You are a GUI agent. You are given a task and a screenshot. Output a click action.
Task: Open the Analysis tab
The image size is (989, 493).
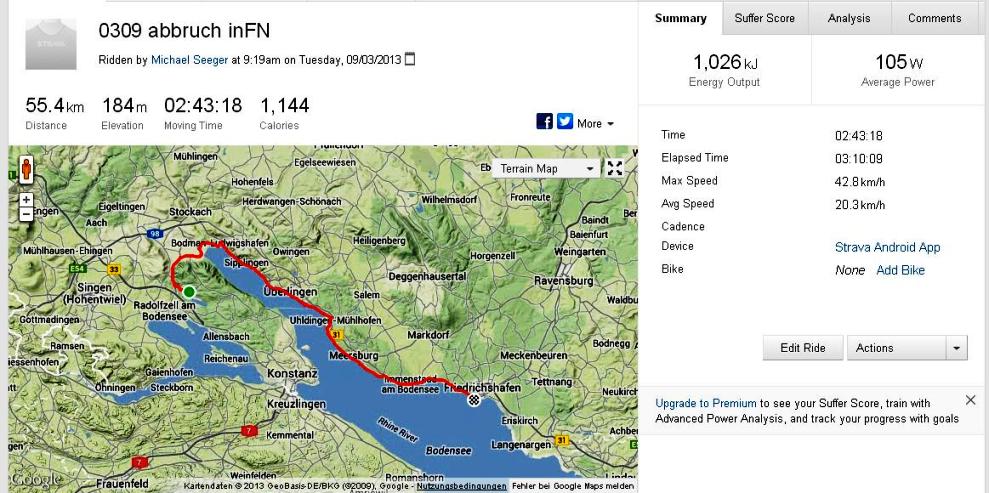(848, 18)
